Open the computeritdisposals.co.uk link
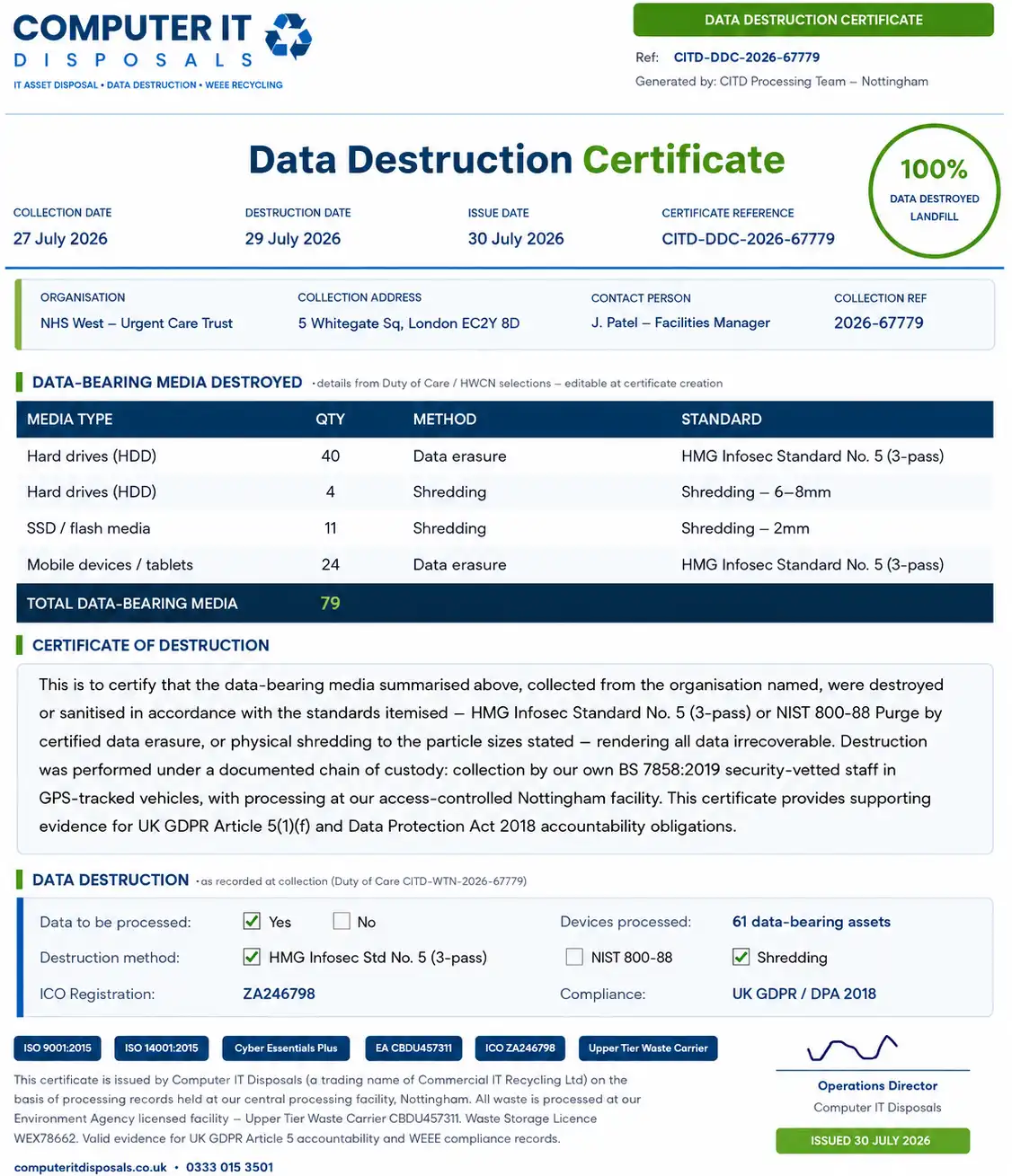This screenshot has height=1176, width=1012. 90,1167
